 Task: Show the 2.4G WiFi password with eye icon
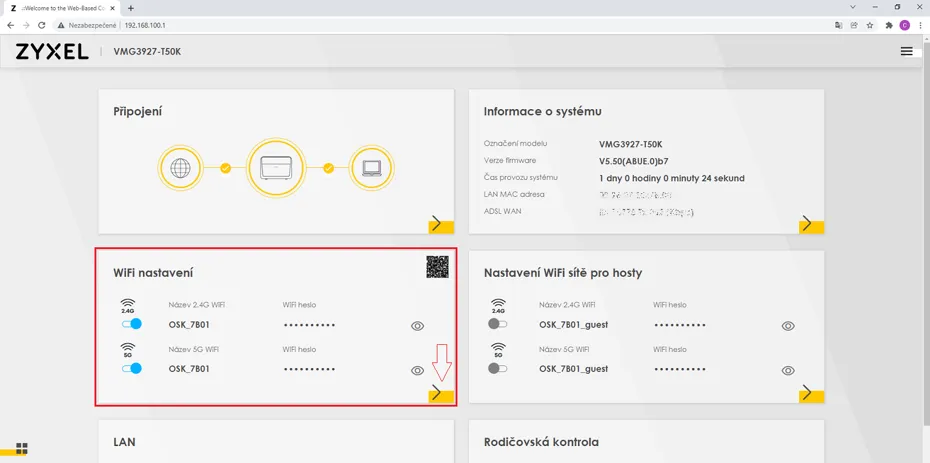[418, 326]
